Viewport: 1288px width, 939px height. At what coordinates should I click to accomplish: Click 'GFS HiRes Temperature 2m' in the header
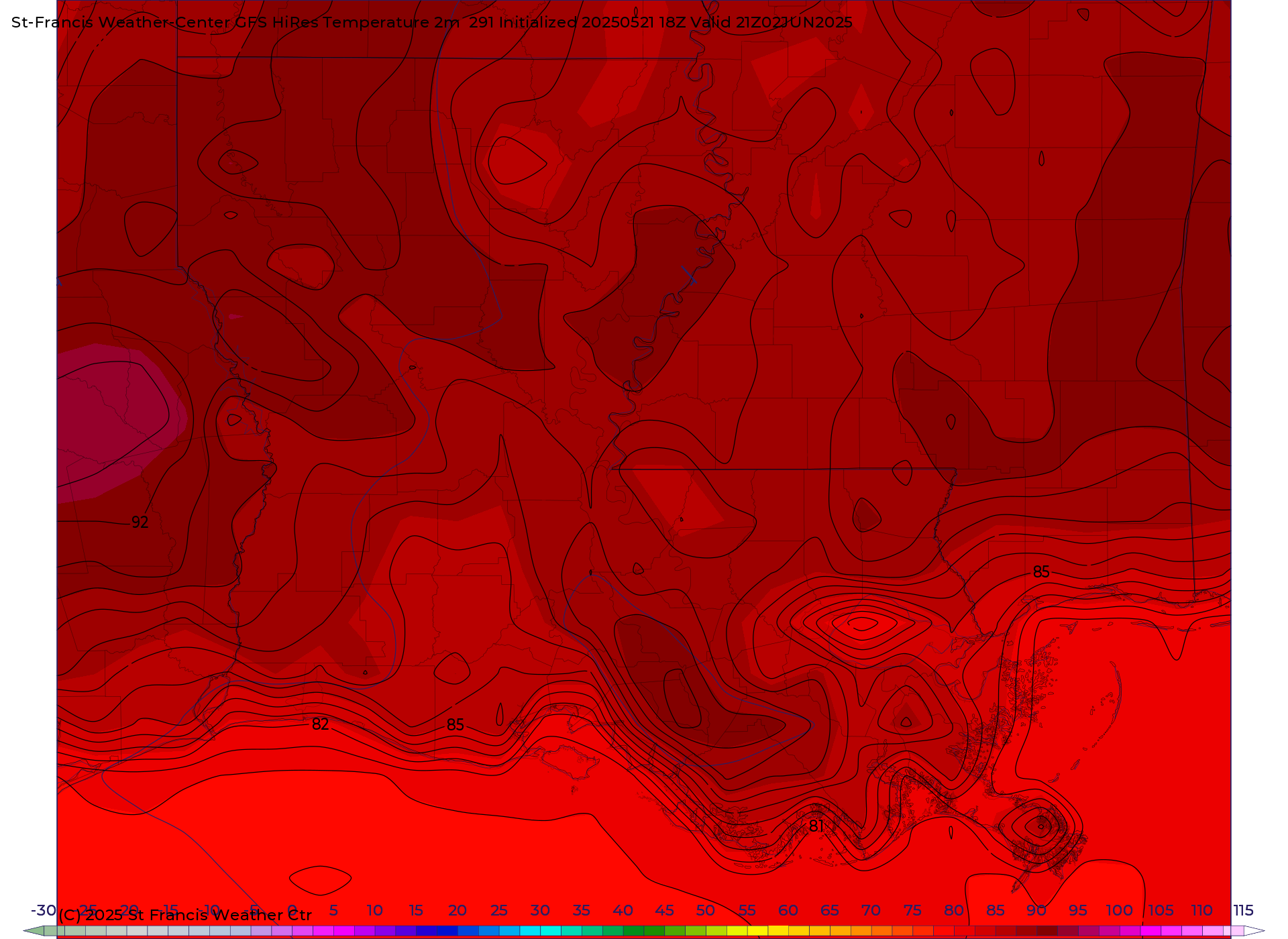347,23
